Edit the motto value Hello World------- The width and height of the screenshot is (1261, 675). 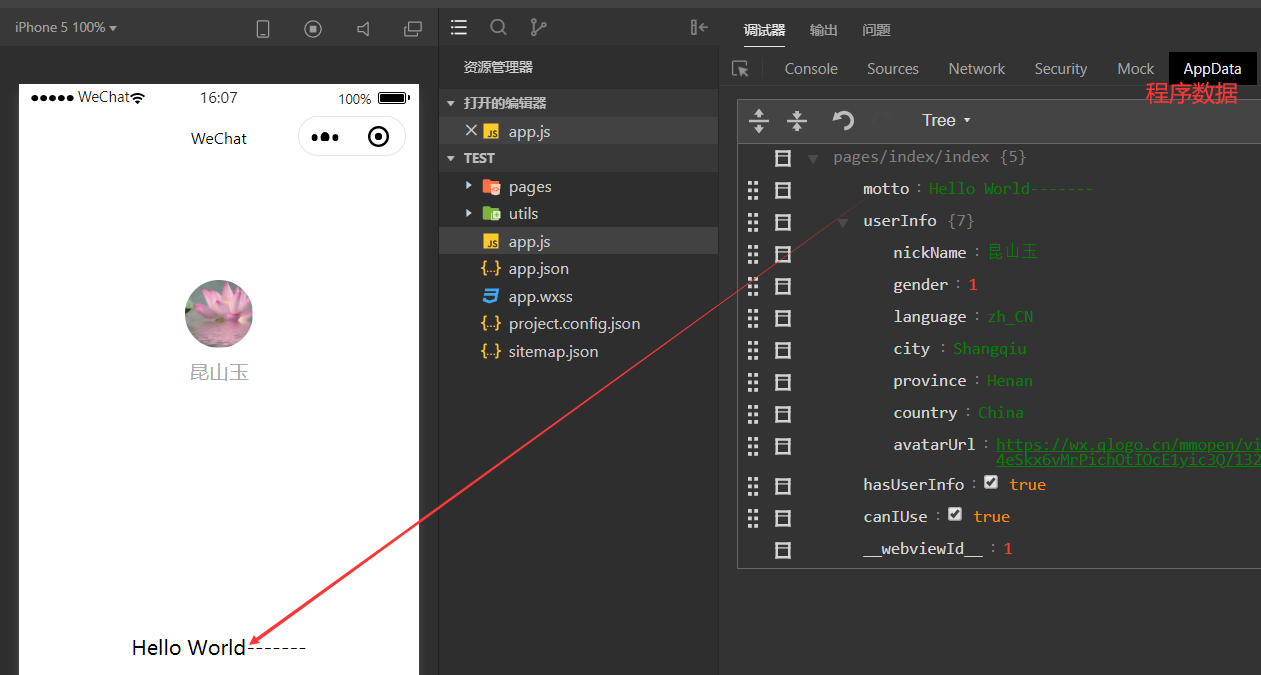(x=1011, y=188)
